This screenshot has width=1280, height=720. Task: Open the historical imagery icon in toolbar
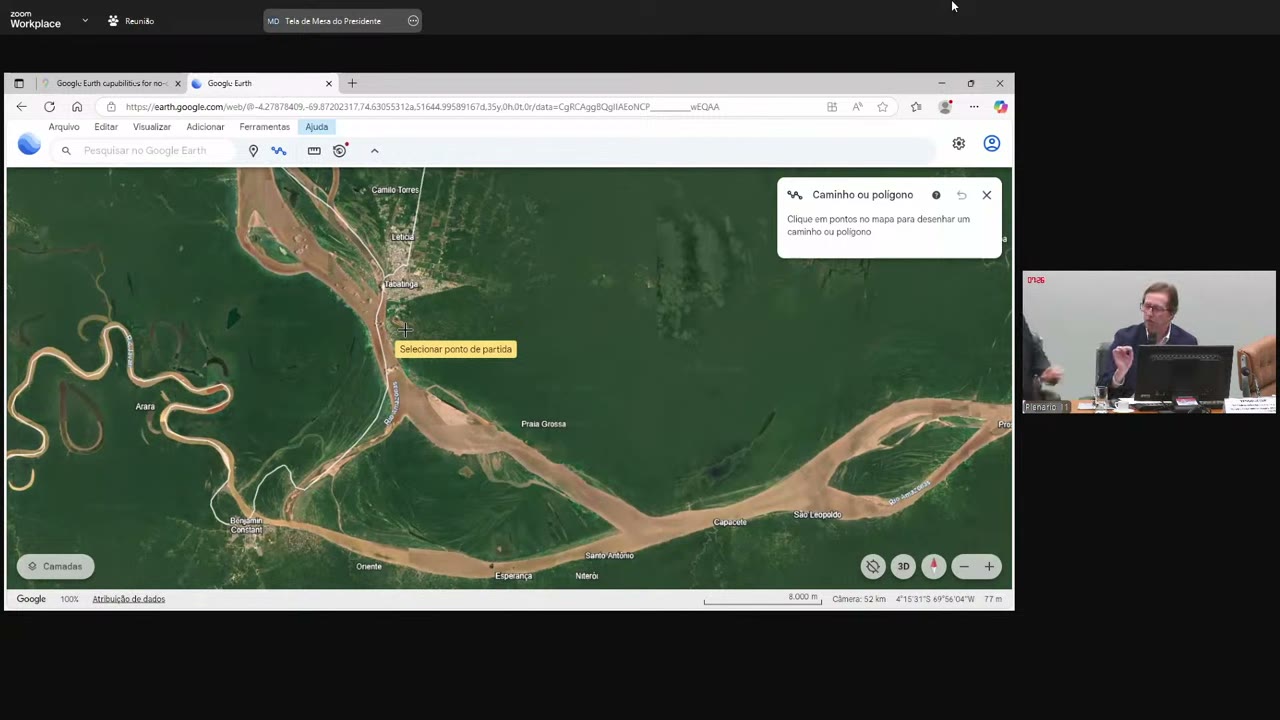[340, 150]
